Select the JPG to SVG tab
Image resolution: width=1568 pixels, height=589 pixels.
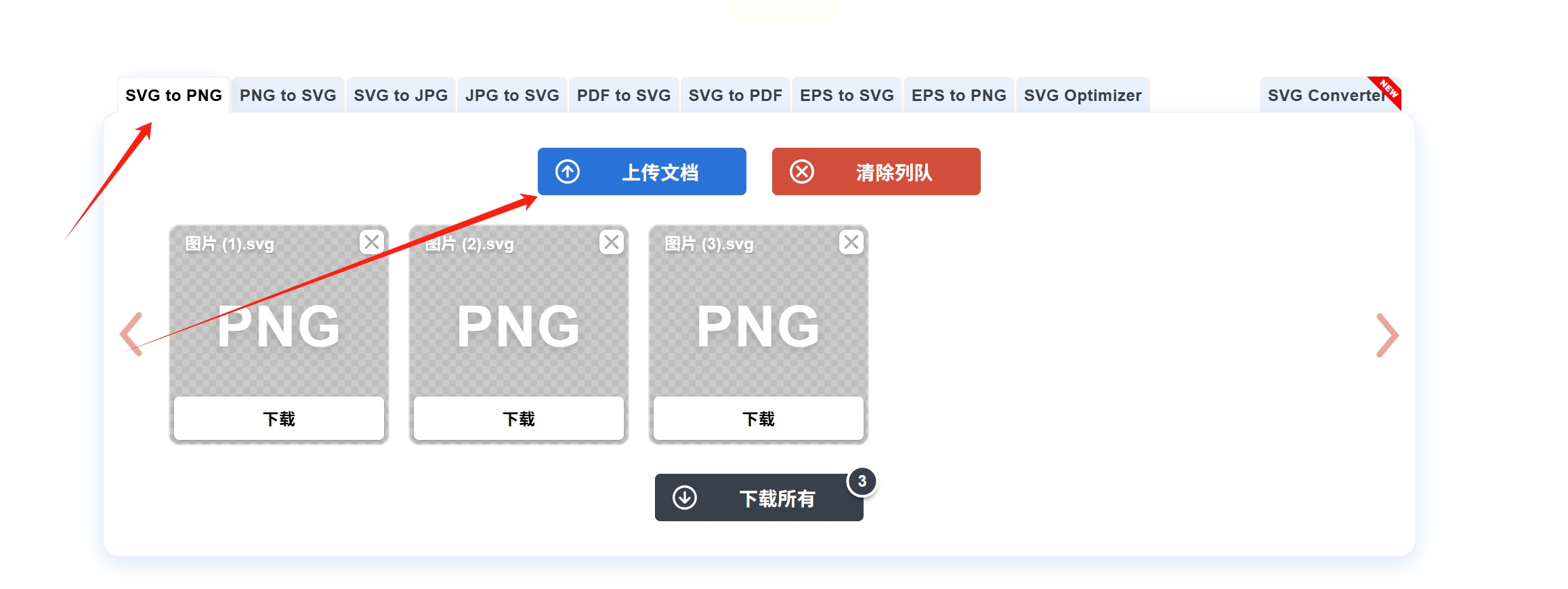512,96
